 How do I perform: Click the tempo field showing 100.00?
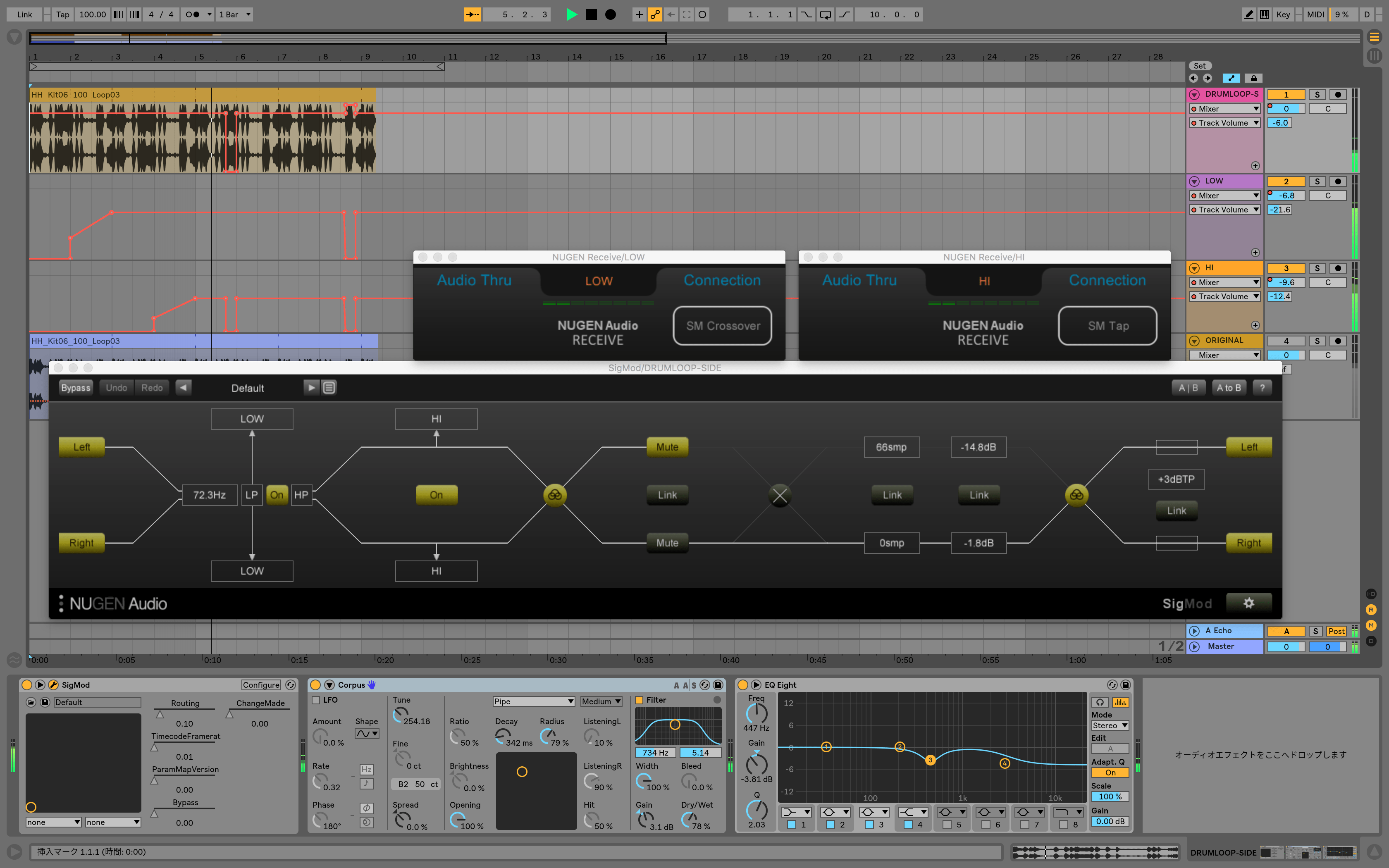pos(93,14)
